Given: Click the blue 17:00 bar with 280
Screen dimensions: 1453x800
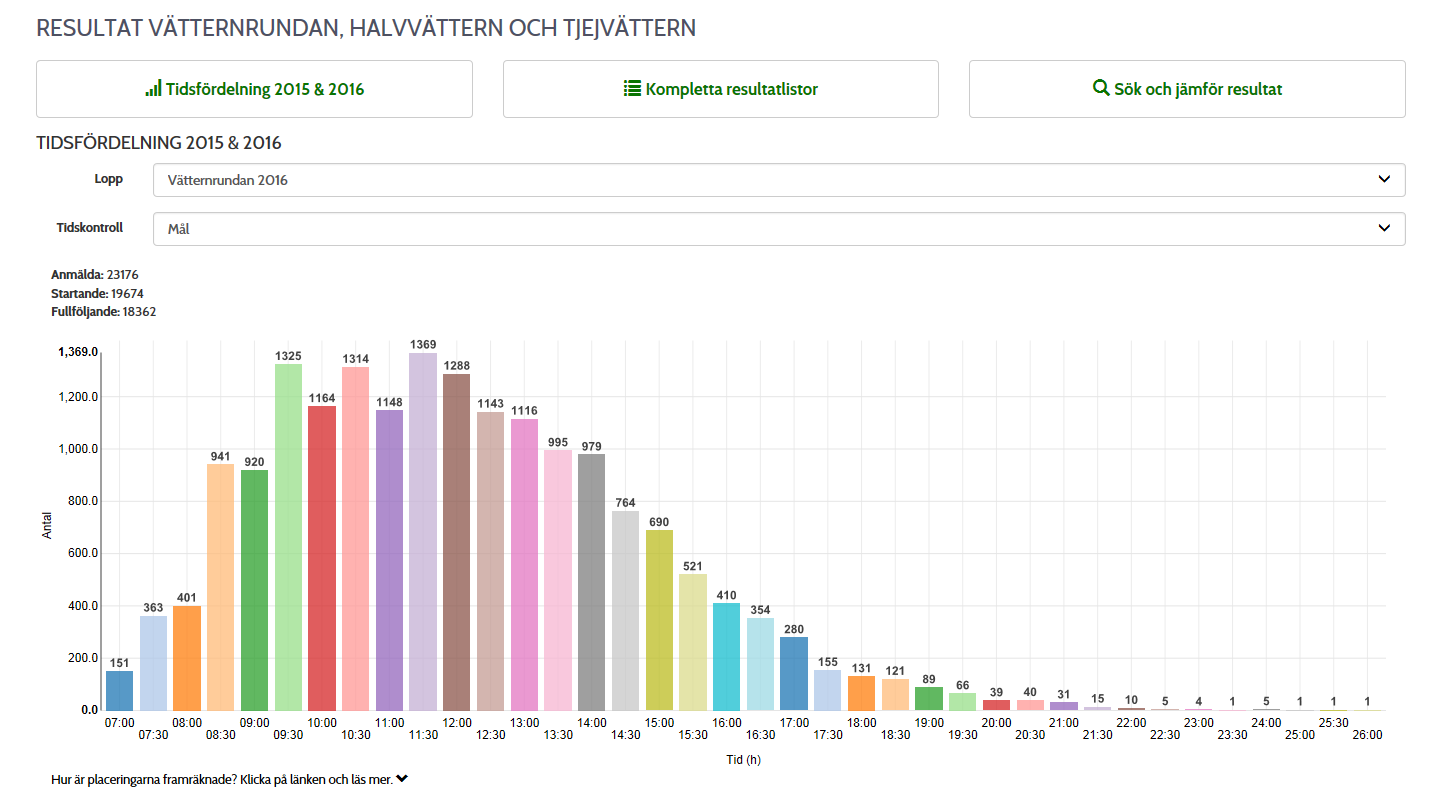Looking at the screenshot, I should point(794,674).
